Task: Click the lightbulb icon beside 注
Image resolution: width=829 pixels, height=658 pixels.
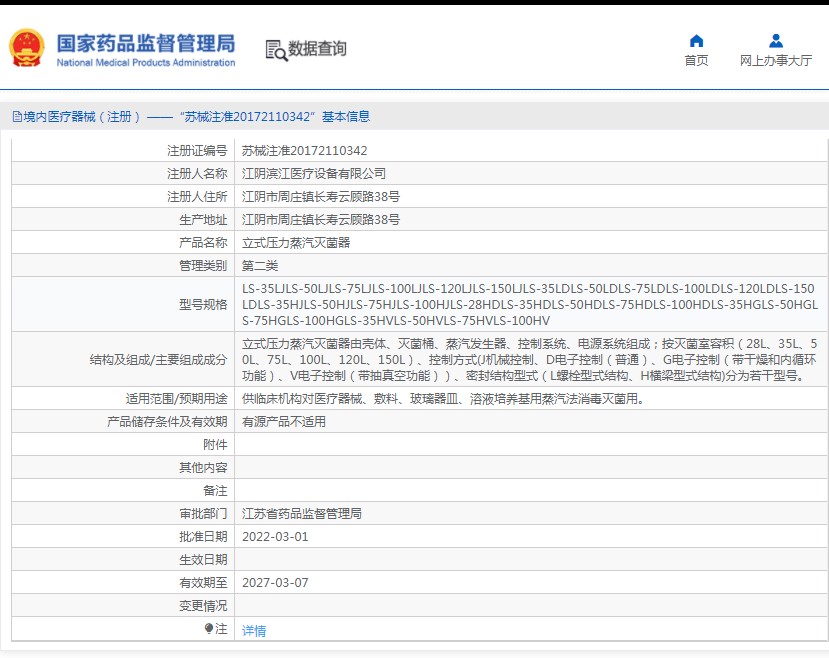Action: click(x=209, y=628)
